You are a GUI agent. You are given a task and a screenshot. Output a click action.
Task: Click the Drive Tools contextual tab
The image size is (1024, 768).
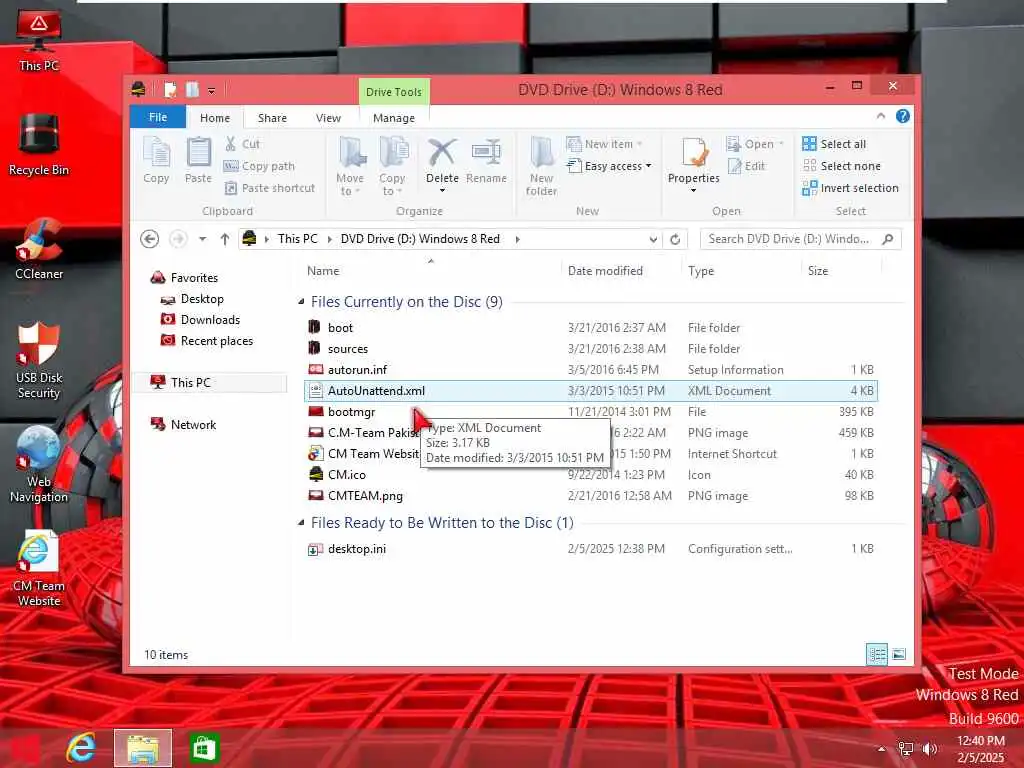[394, 92]
